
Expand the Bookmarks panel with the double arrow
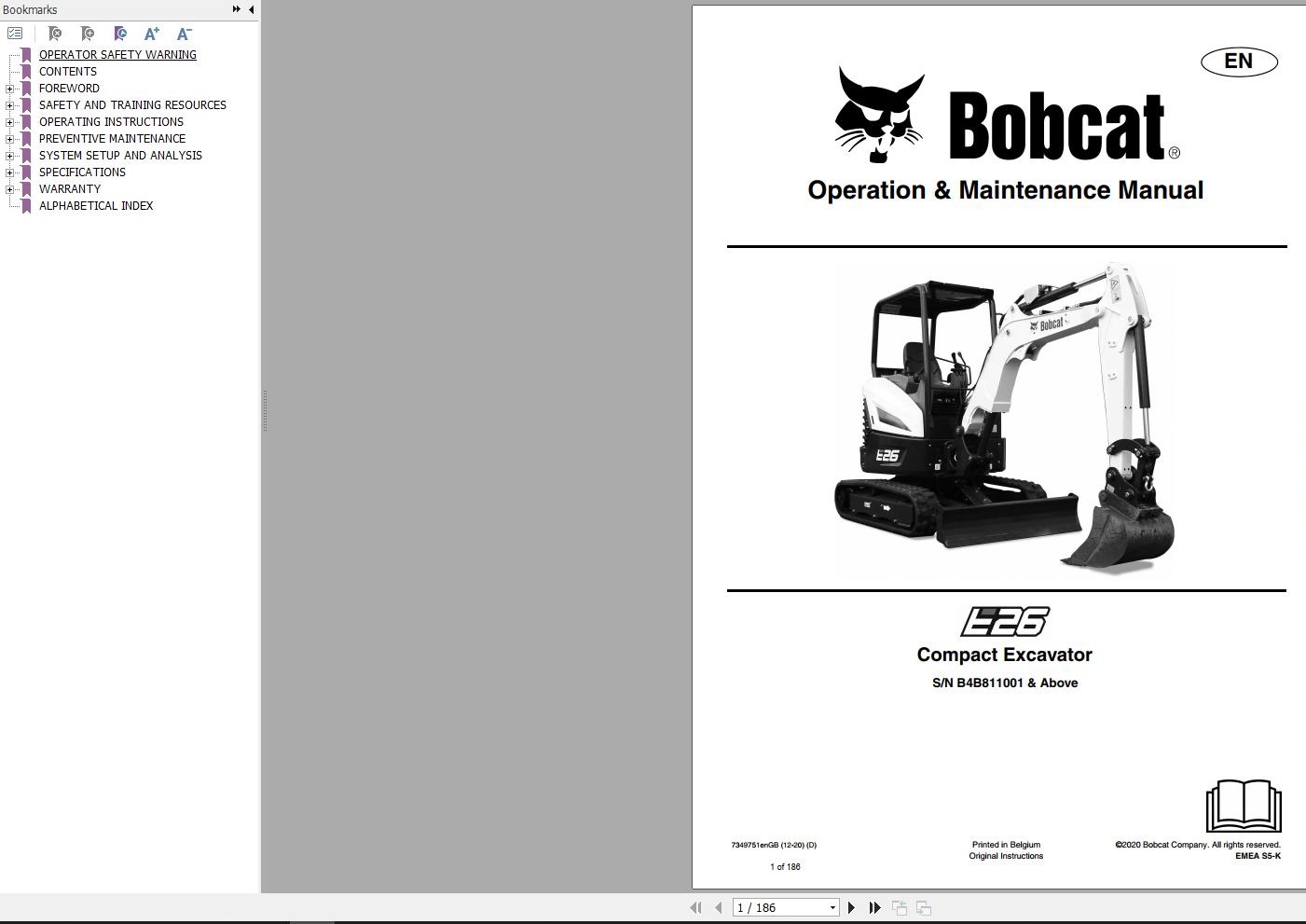(x=237, y=9)
